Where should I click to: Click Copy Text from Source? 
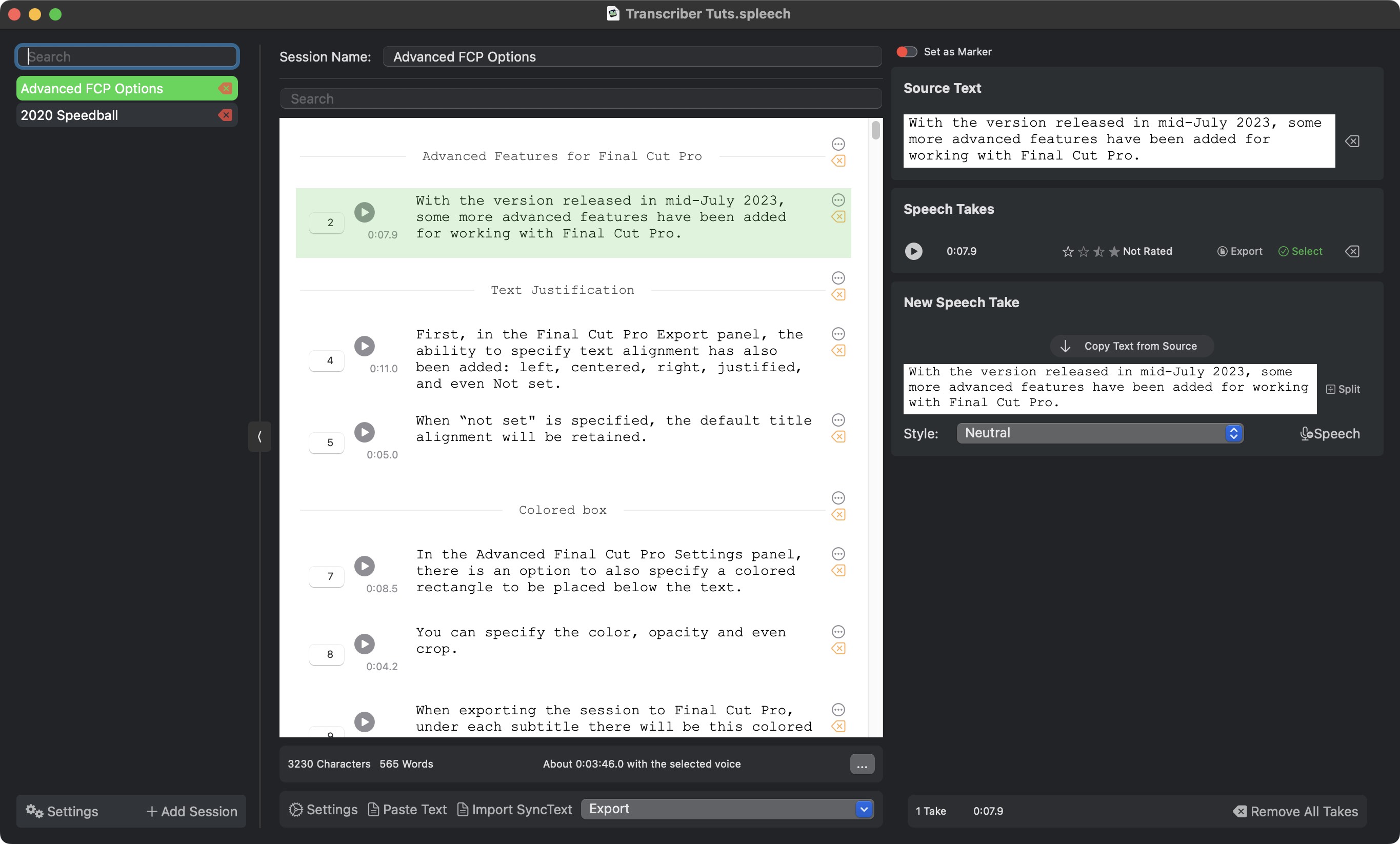point(1131,346)
